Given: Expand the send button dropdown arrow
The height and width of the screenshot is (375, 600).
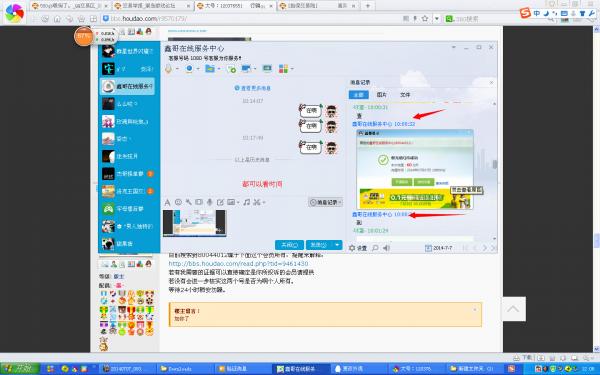Looking at the screenshot, I should 337,245.
